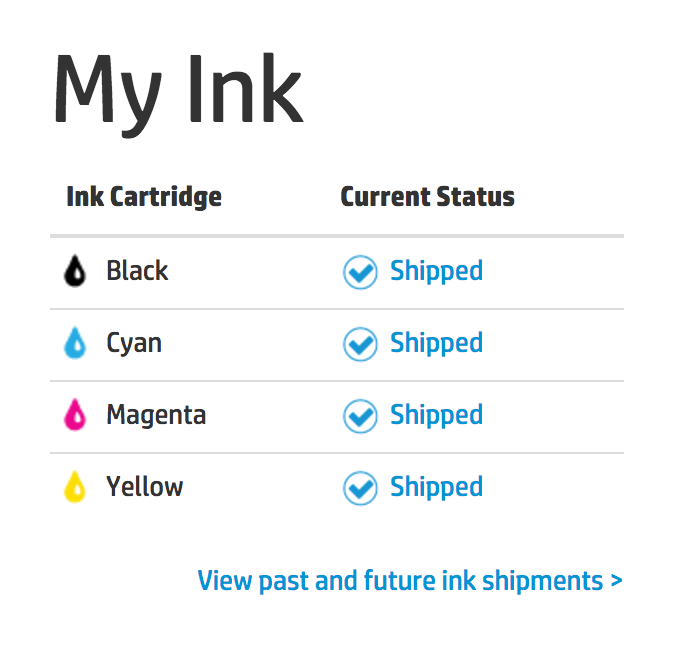Click the Ink Cartridge column header

click(144, 197)
